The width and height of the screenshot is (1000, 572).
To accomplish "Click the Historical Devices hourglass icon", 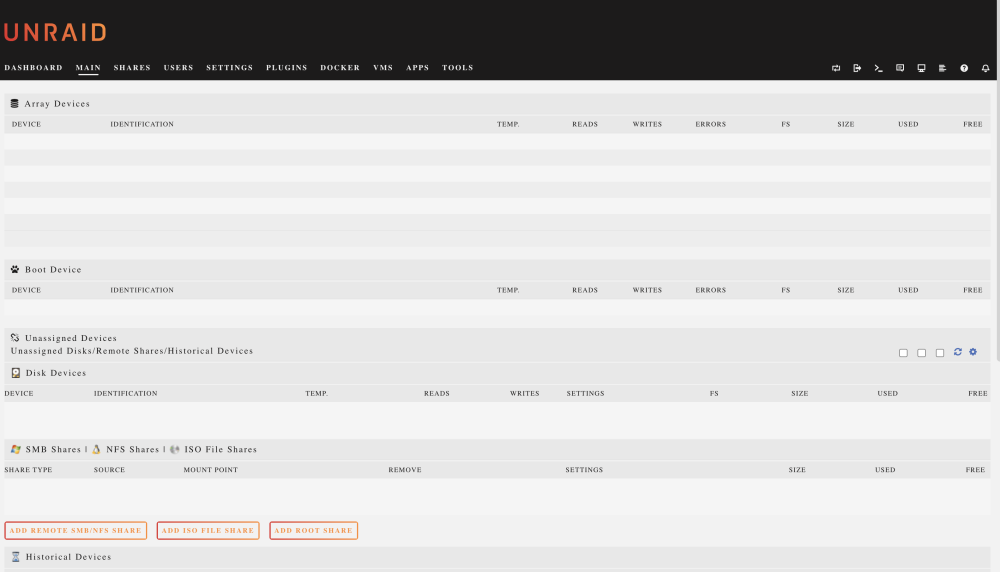I will tap(16, 557).
